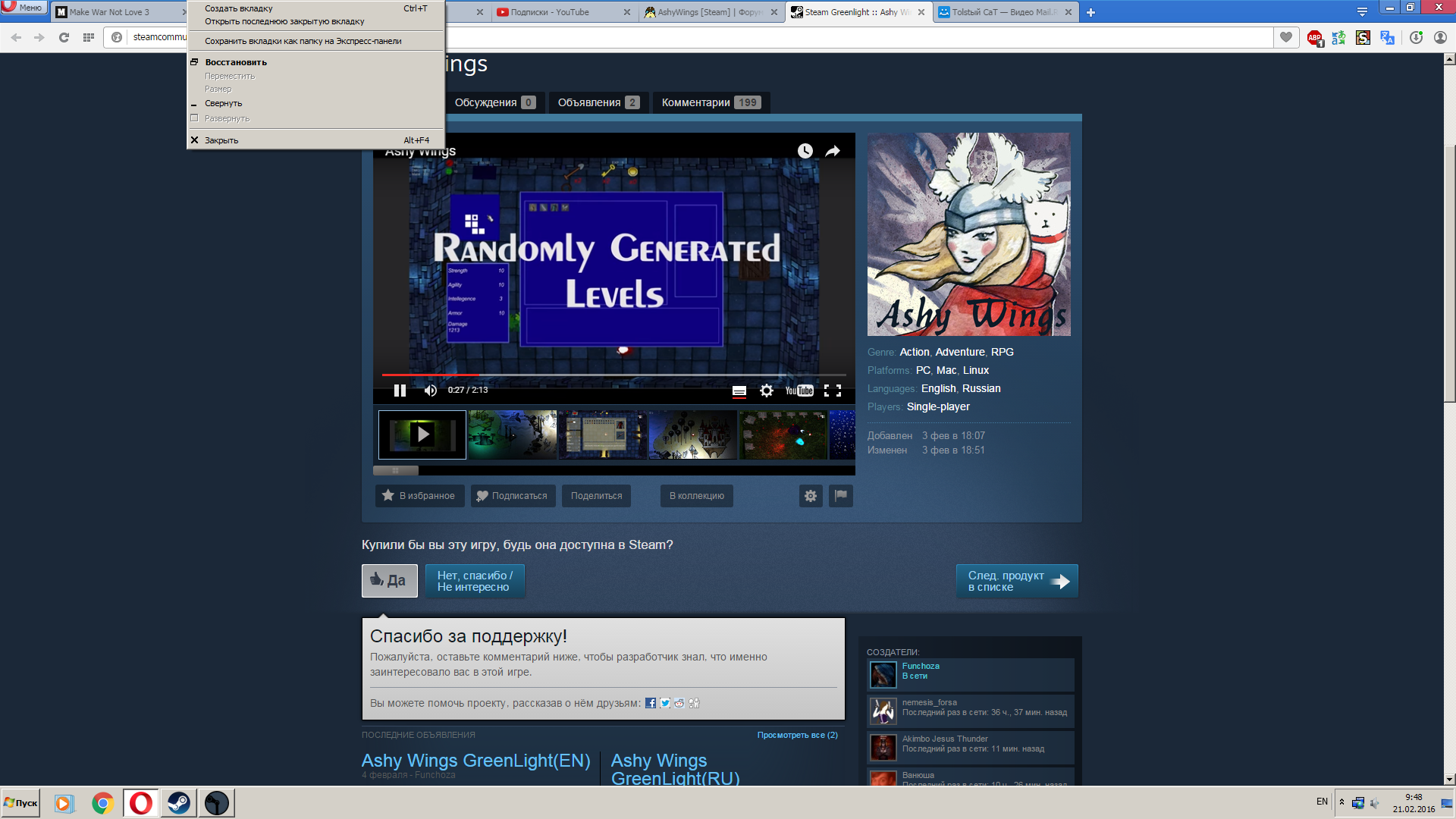Toggle video subtitles captions button
Viewport: 1456px width, 819px height.
(x=739, y=391)
